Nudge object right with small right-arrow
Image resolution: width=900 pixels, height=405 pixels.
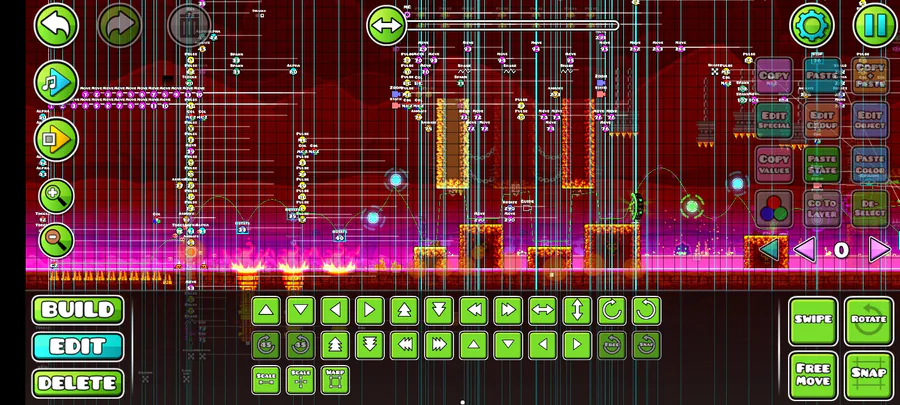pyautogui.click(x=577, y=345)
